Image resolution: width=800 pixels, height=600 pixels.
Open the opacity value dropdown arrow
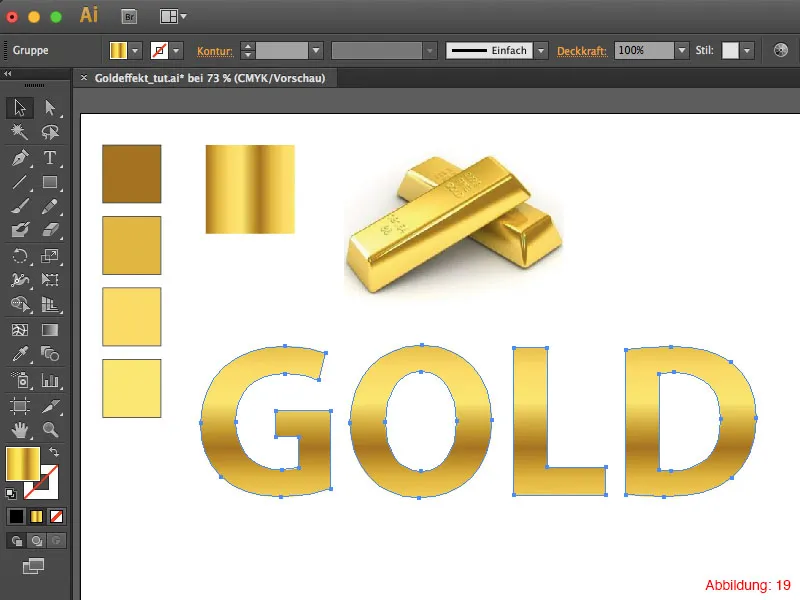point(682,51)
